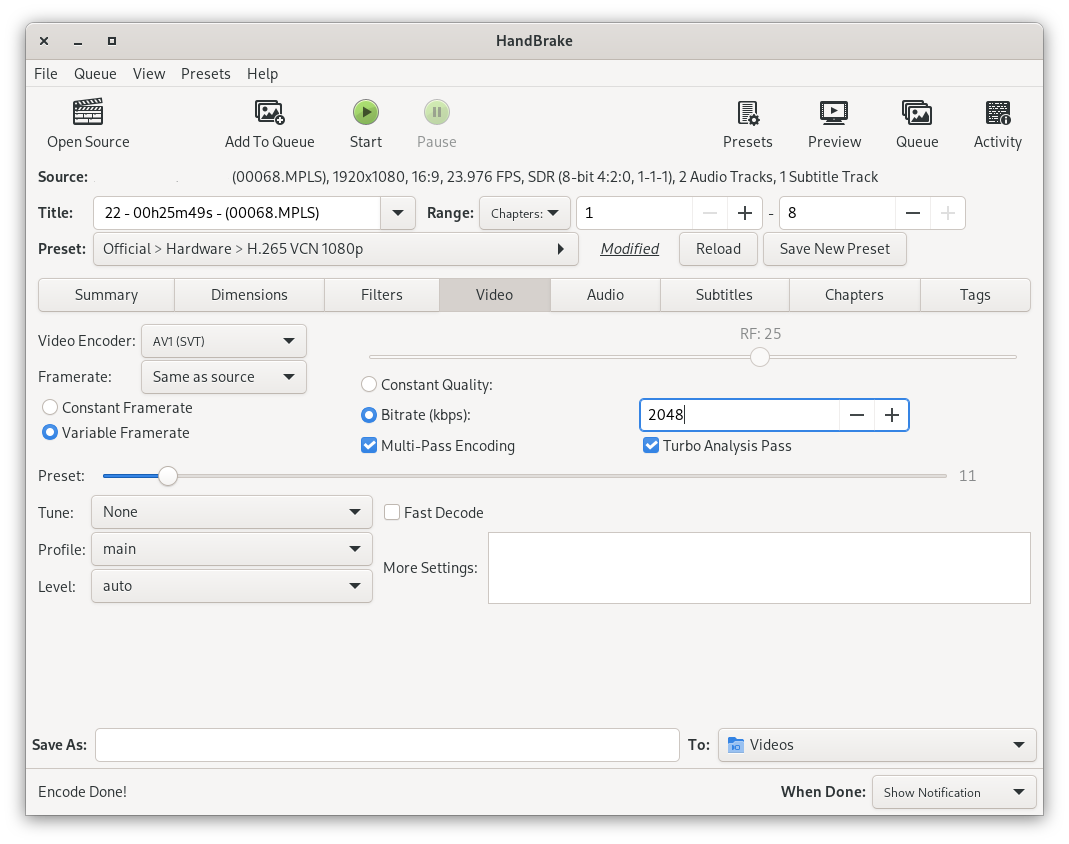Image resolution: width=1069 pixels, height=844 pixels.
Task: Open the Presets toolbar icon
Action: click(747, 112)
